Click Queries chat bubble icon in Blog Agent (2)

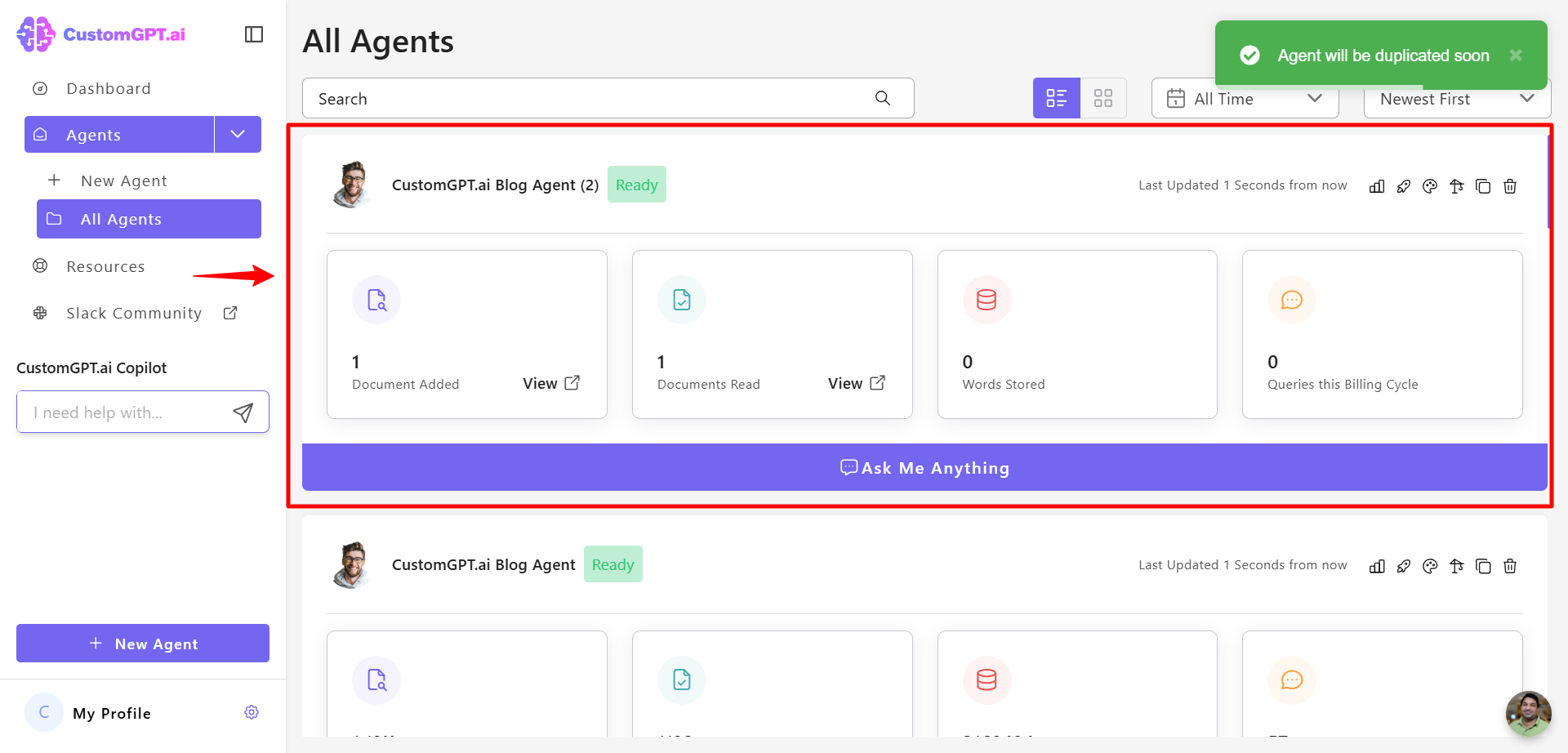point(1292,300)
